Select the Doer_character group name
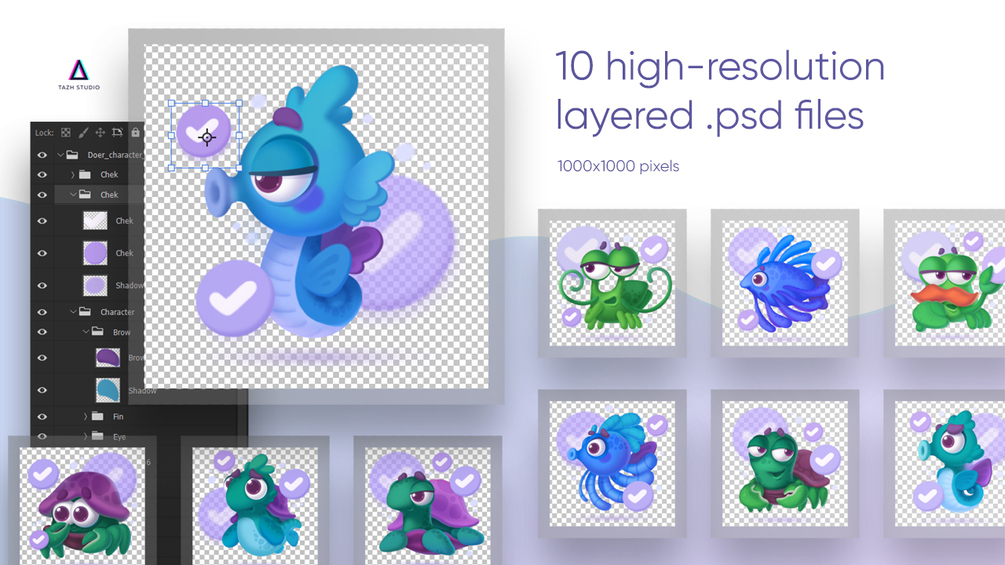The image size is (1005, 565). (115, 155)
